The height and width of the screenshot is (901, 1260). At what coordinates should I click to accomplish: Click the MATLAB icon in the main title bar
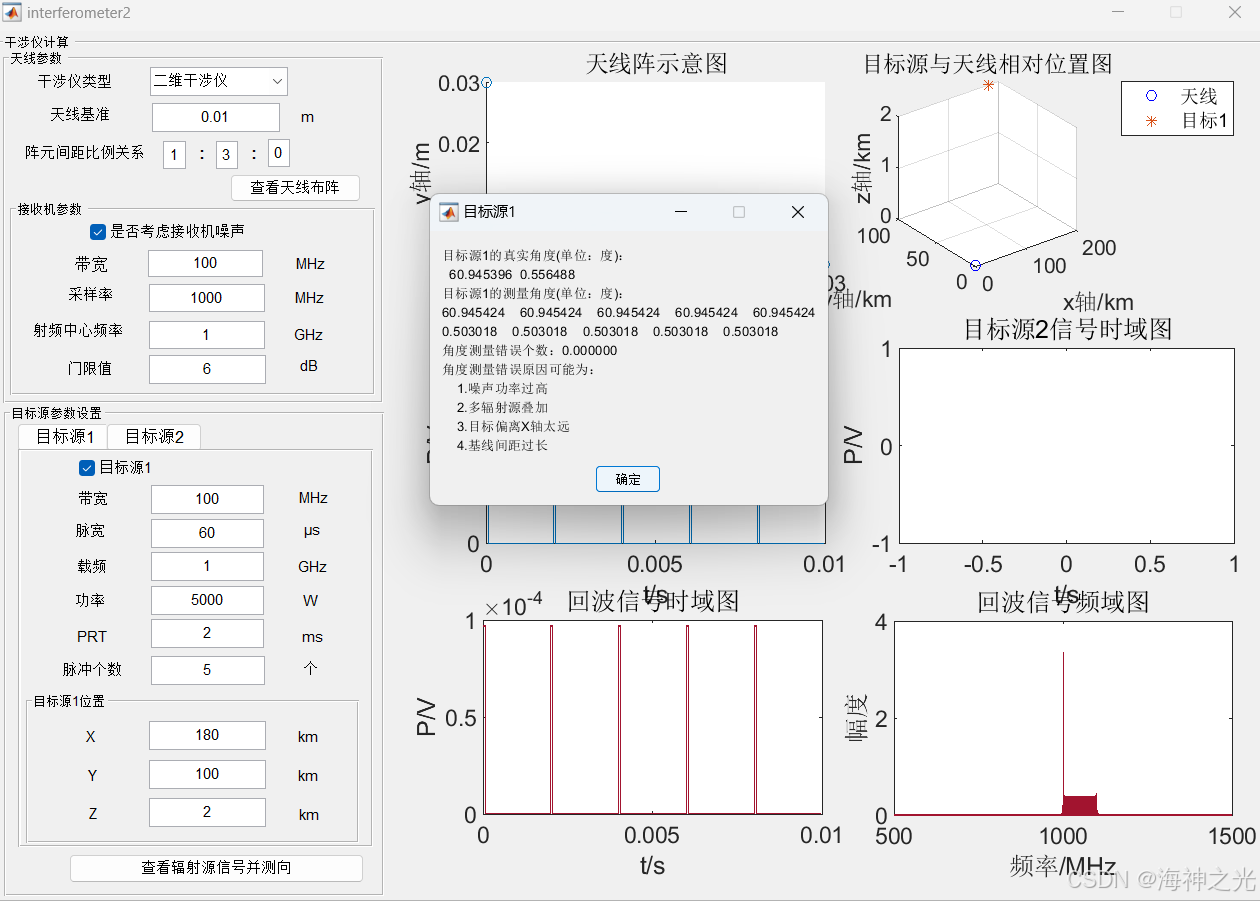(x=14, y=12)
